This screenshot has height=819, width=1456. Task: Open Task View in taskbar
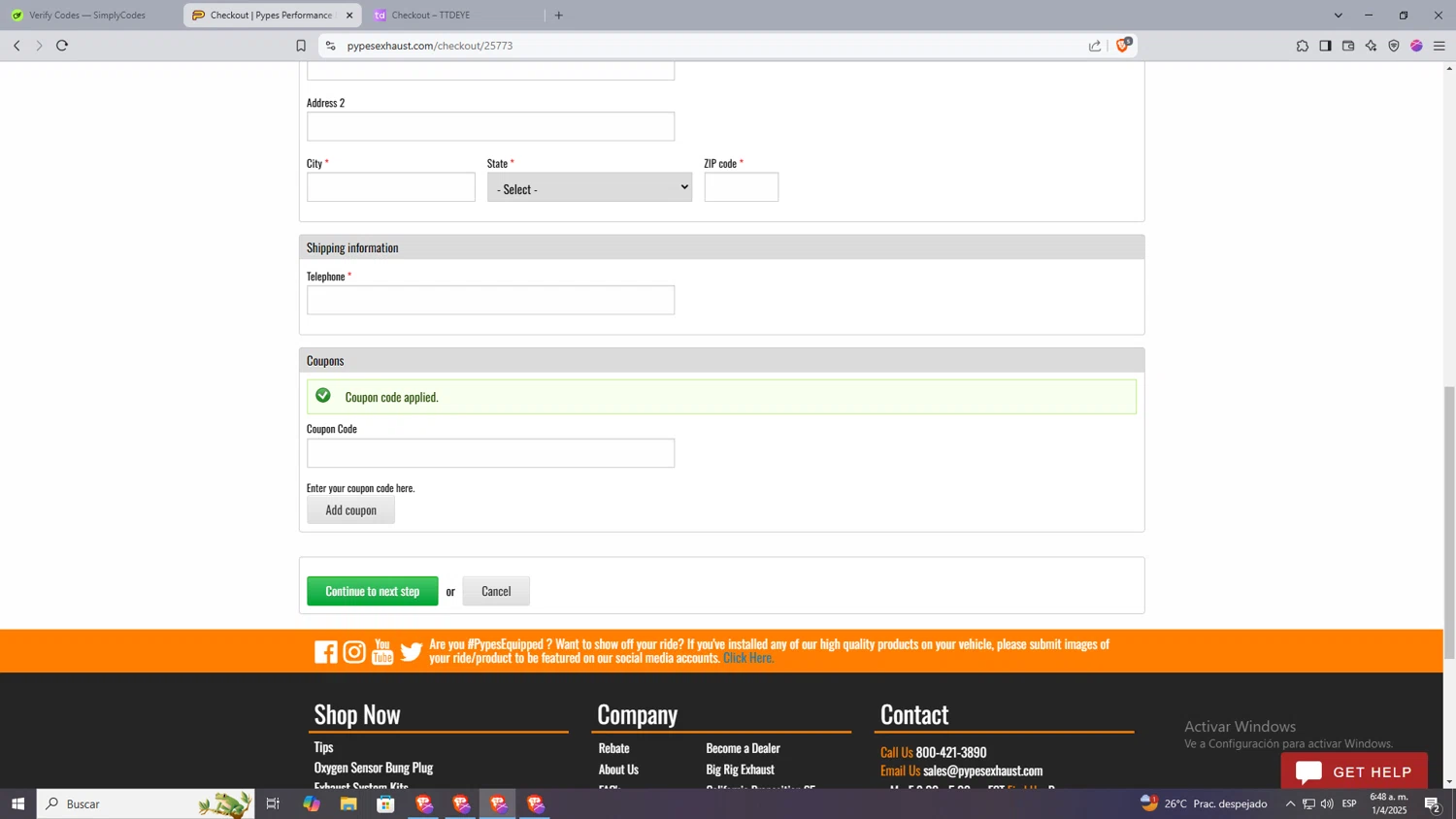tap(273, 803)
